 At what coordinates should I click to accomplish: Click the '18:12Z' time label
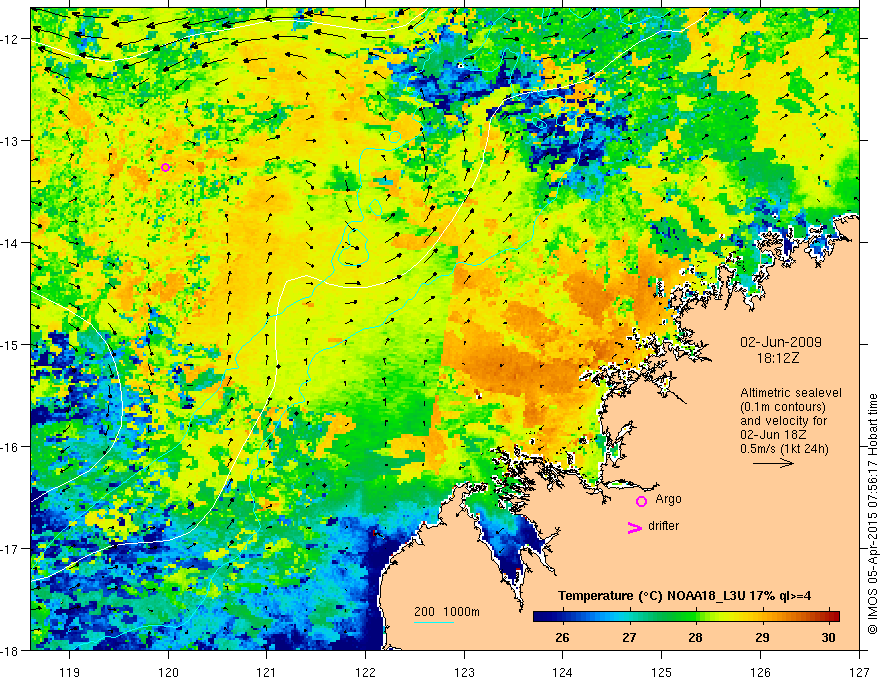click(x=777, y=358)
